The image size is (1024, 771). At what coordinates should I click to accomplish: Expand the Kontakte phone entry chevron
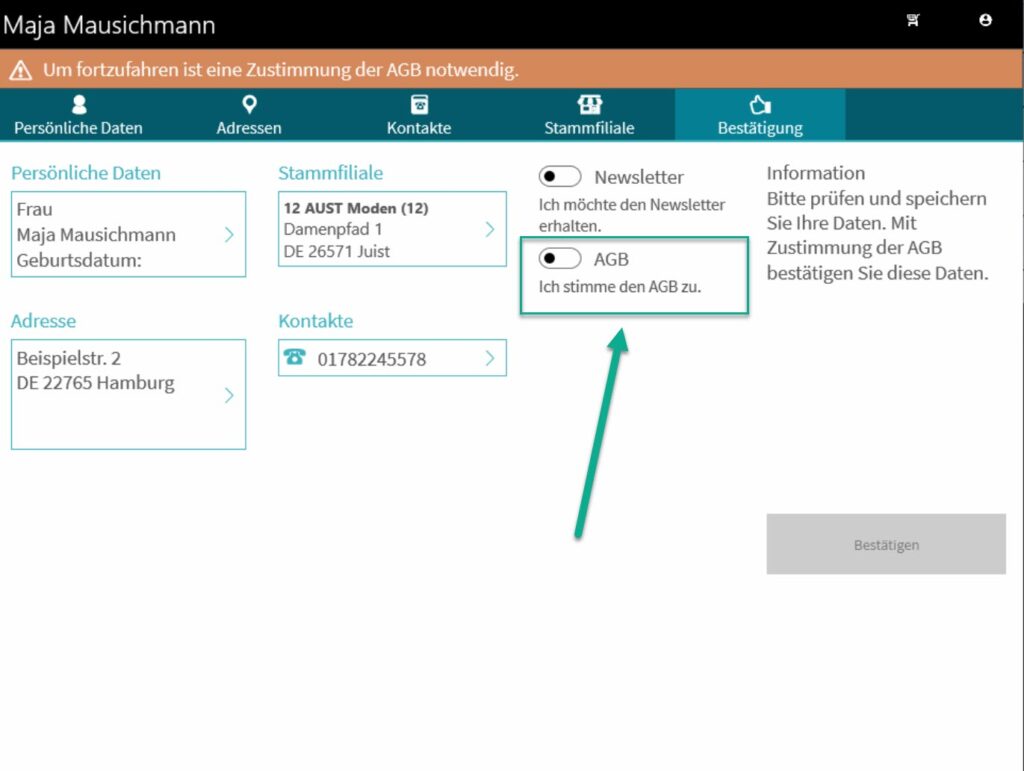click(489, 358)
